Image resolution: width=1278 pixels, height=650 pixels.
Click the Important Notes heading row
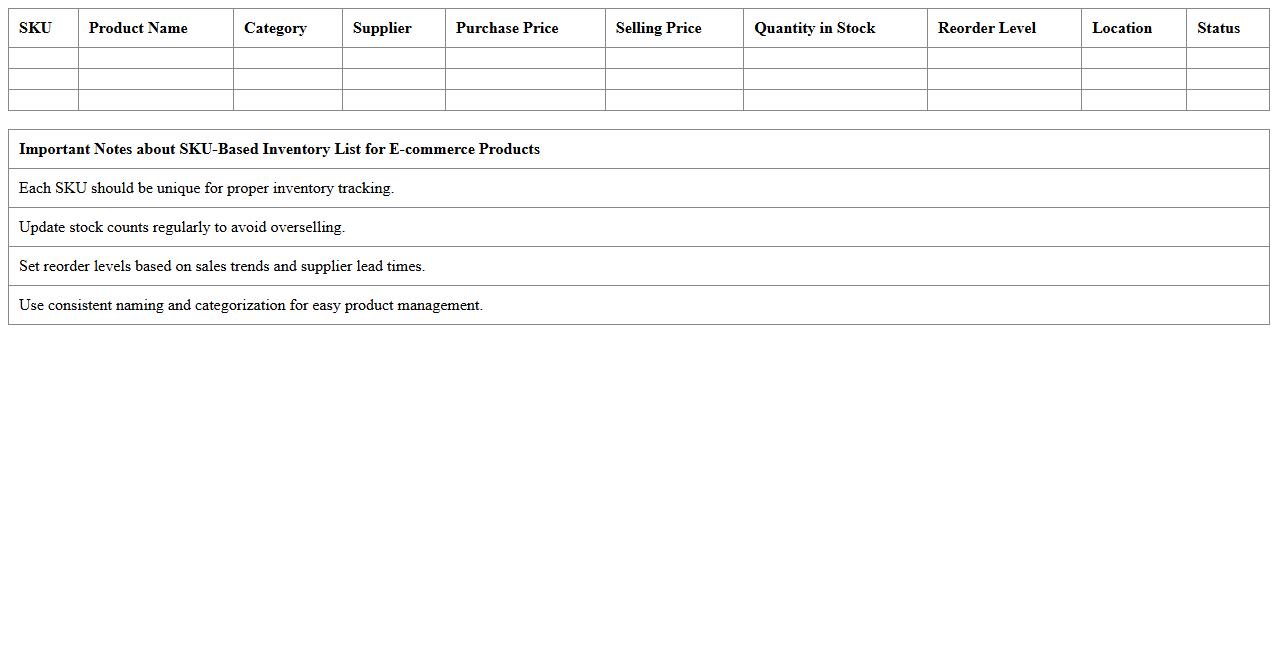coord(279,149)
